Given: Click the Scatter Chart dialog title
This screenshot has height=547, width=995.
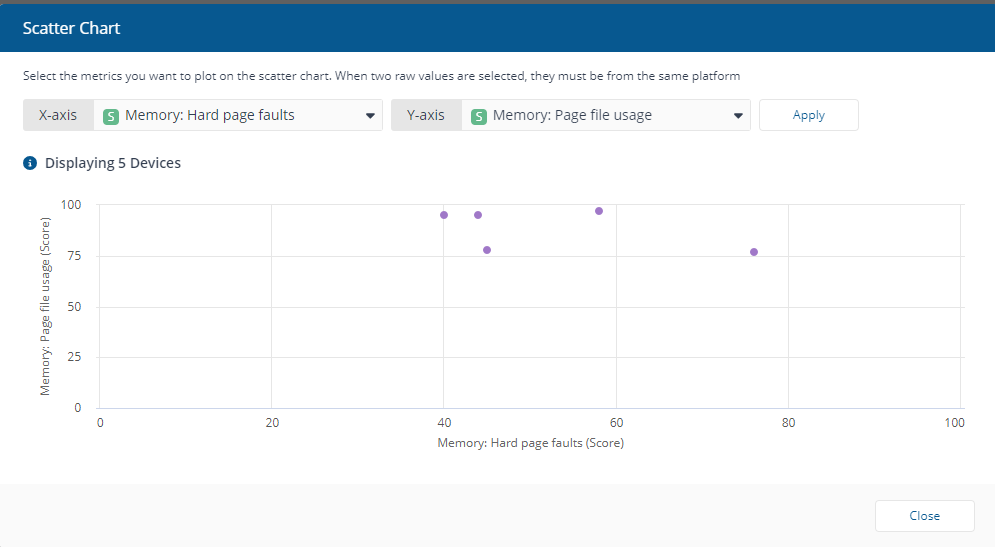Looking at the screenshot, I should click(71, 28).
